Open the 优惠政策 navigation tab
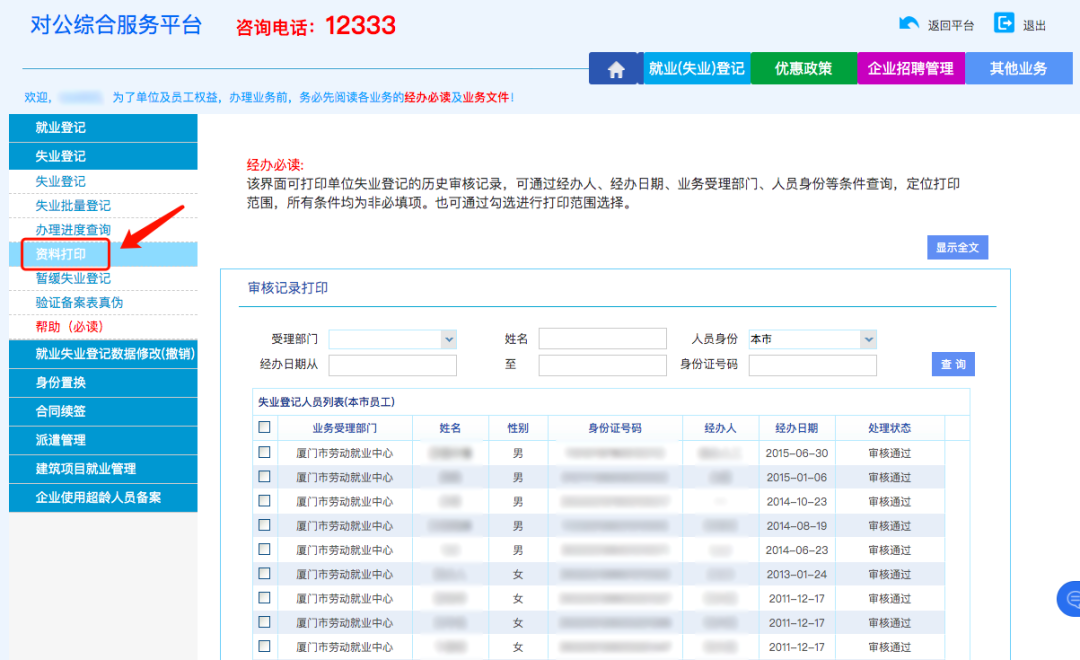1080x660 pixels. point(803,69)
